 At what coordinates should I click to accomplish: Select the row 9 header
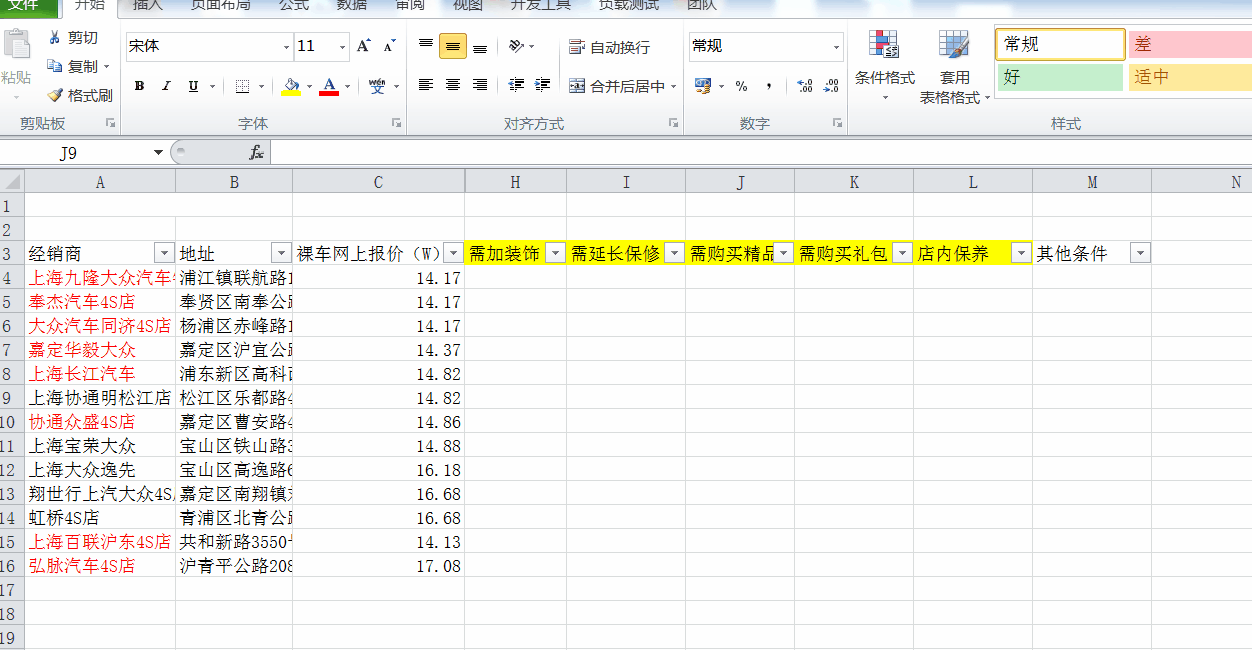[12, 397]
